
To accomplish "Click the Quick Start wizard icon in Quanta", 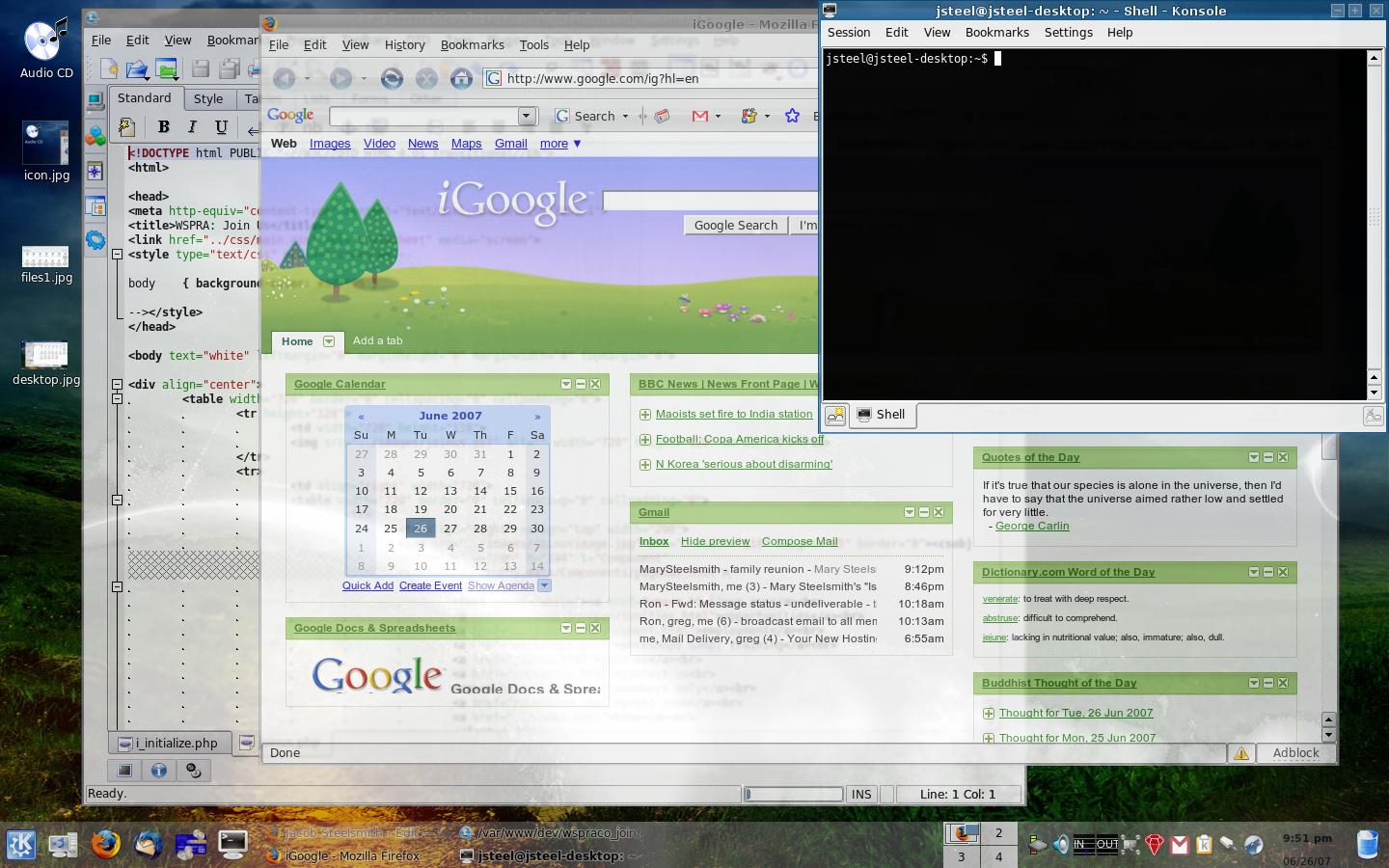I will (x=126, y=126).
